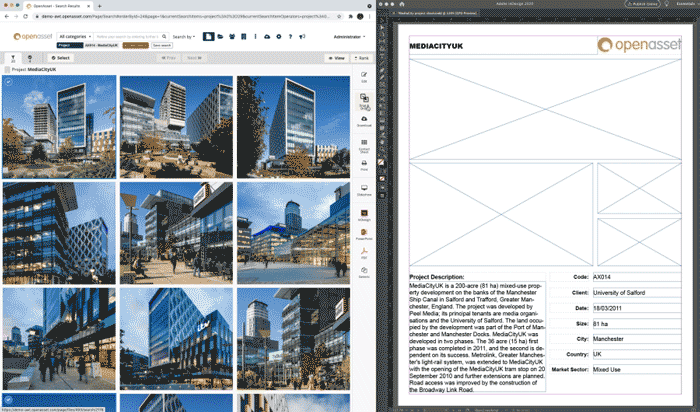Click the fill and stroke swatch in InDesign tools
The image size is (700, 412).
point(382,162)
